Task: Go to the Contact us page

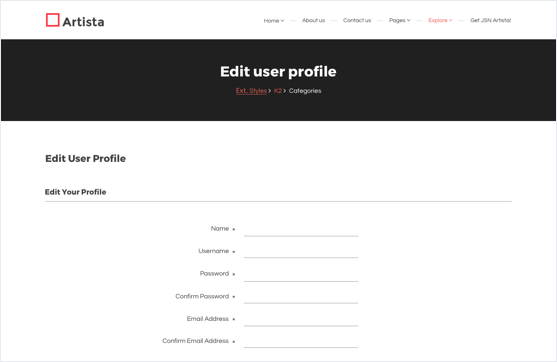Action: click(x=357, y=20)
